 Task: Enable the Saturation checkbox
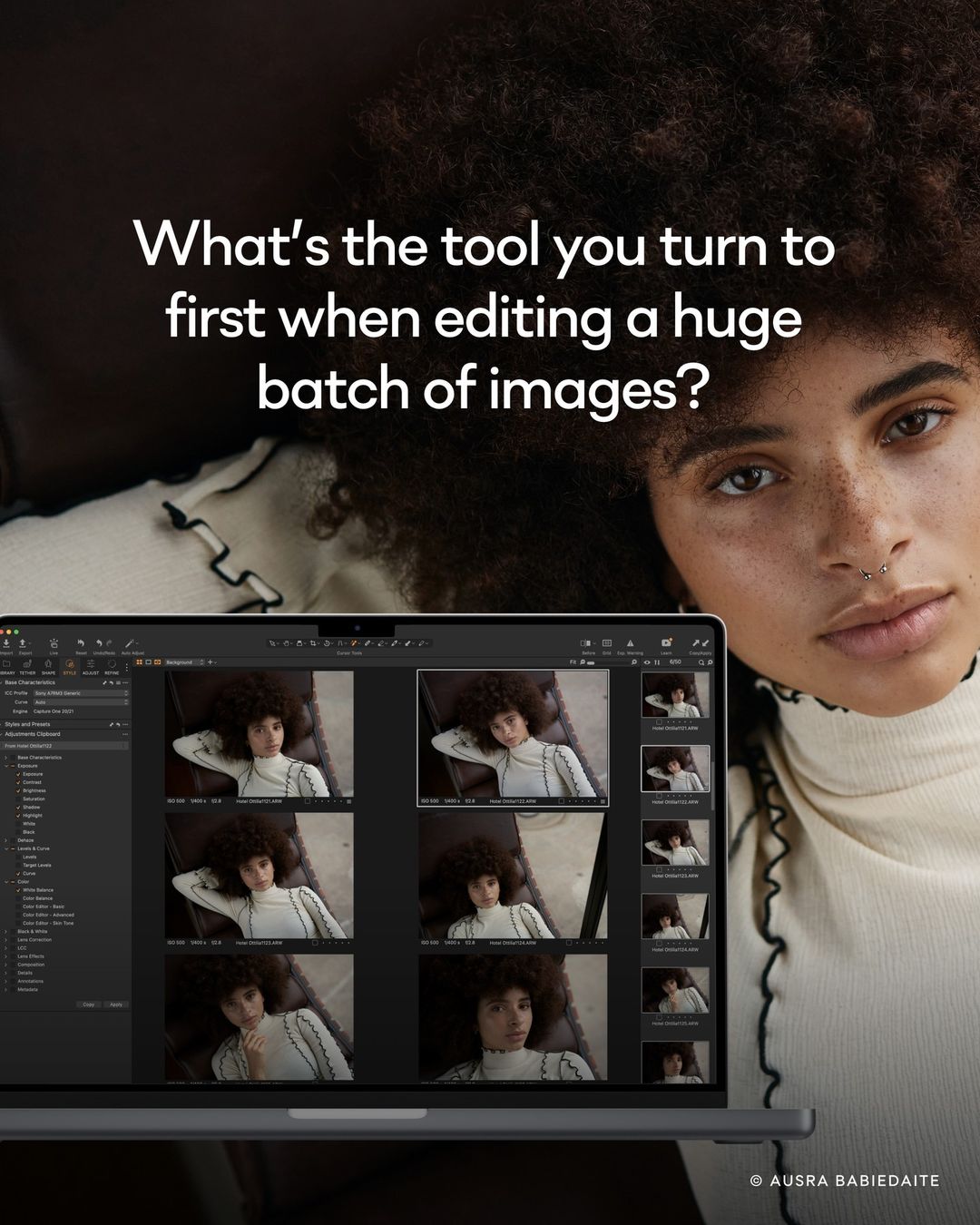(18, 799)
